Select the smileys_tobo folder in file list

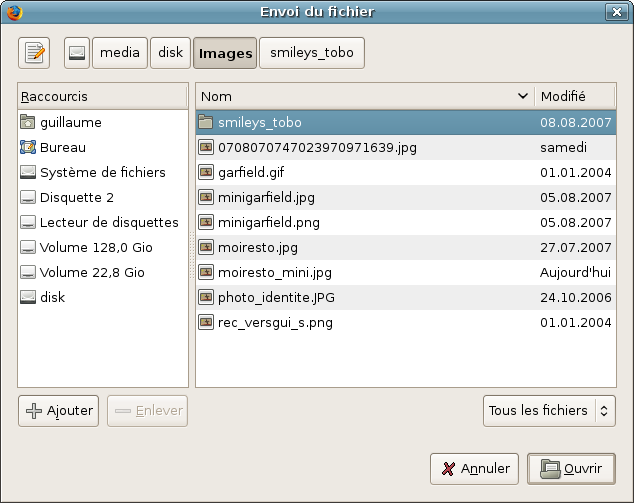[260, 122]
